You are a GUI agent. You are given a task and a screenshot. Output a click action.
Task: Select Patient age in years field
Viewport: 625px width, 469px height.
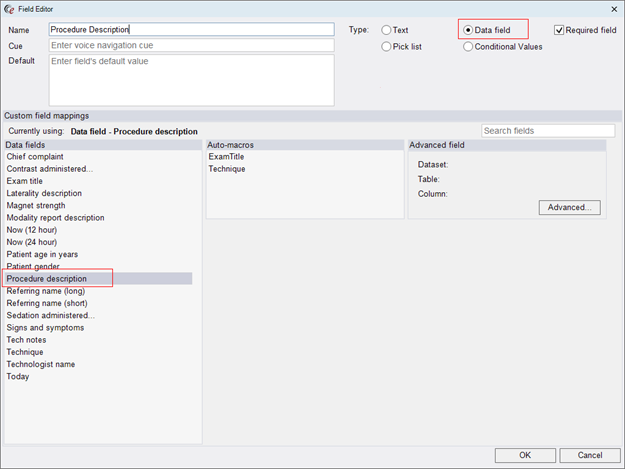pos(43,255)
